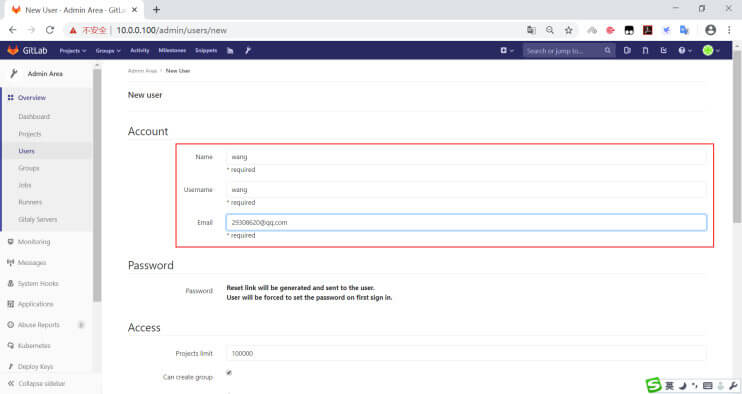Viewport: 742px width, 394px height.
Task: Click the Monitoring sidebar icon
Action: pyautogui.click(x=10, y=242)
